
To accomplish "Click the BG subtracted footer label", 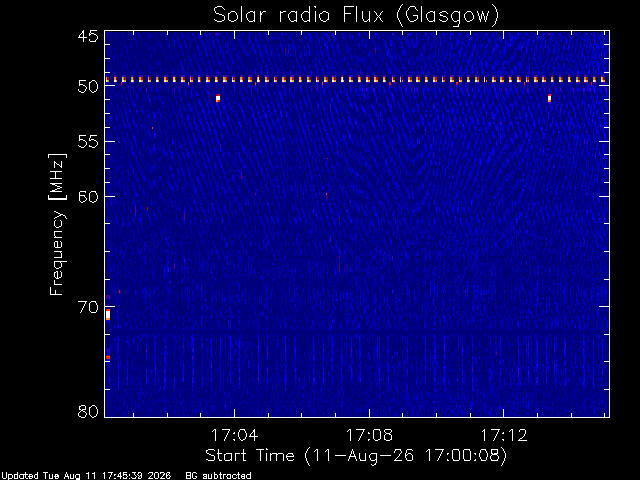I will point(218,476).
